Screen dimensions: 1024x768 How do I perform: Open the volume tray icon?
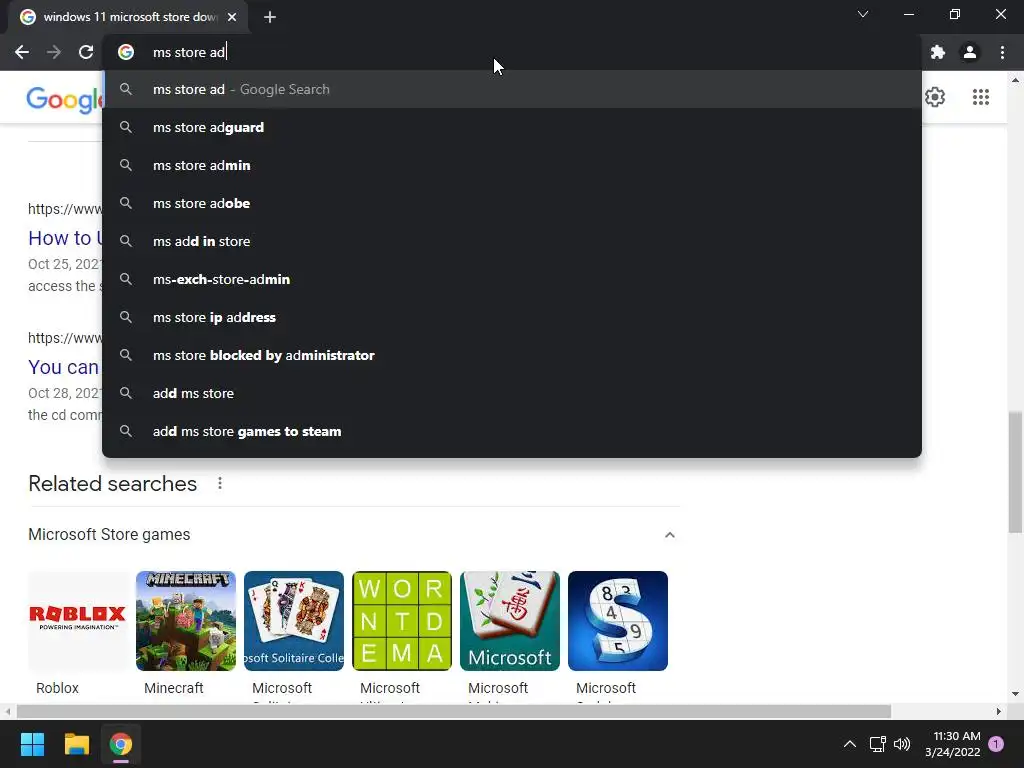coord(902,744)
